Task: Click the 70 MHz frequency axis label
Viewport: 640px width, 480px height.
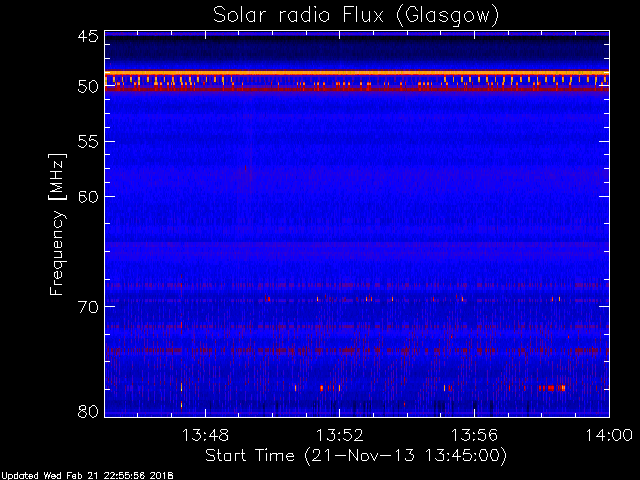Action: (x=88, y=307)
